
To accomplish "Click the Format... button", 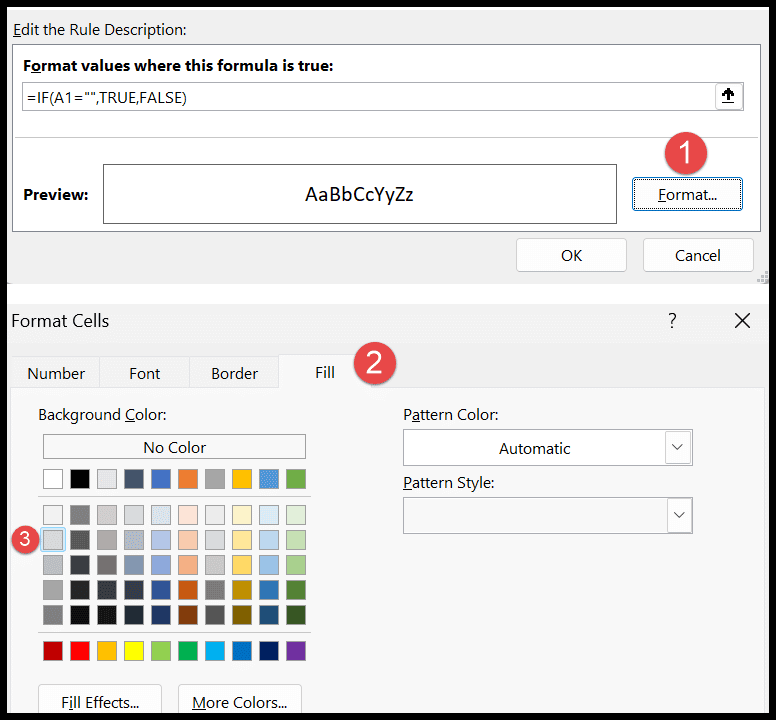I will click(687, 194).
